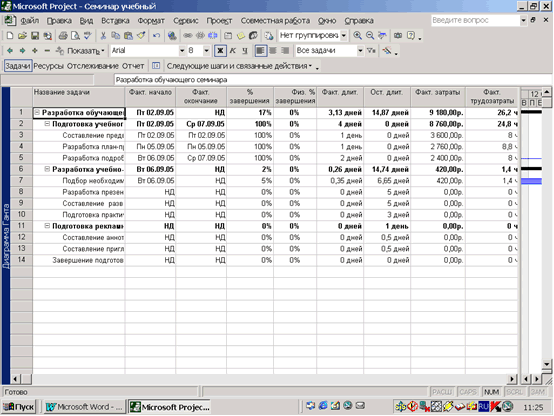This screenshot has width=554, height=416.
Task: Copy picture camera icon
Action: tap(398, 36)
